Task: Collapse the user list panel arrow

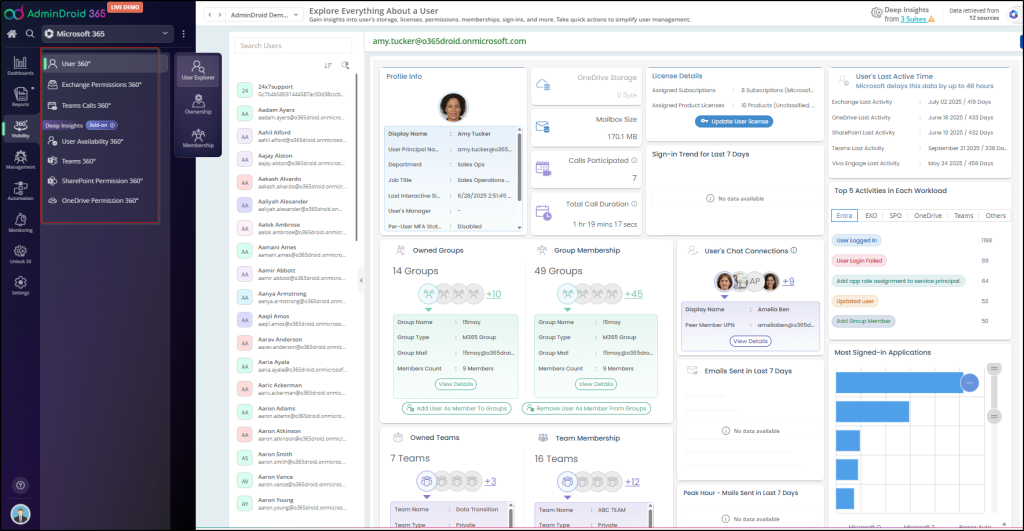Action: coord(361,281)
